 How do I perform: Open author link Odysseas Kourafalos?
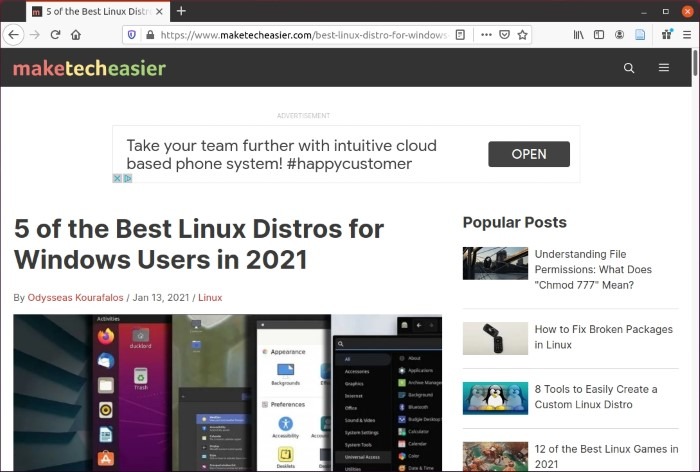[77, 298]
